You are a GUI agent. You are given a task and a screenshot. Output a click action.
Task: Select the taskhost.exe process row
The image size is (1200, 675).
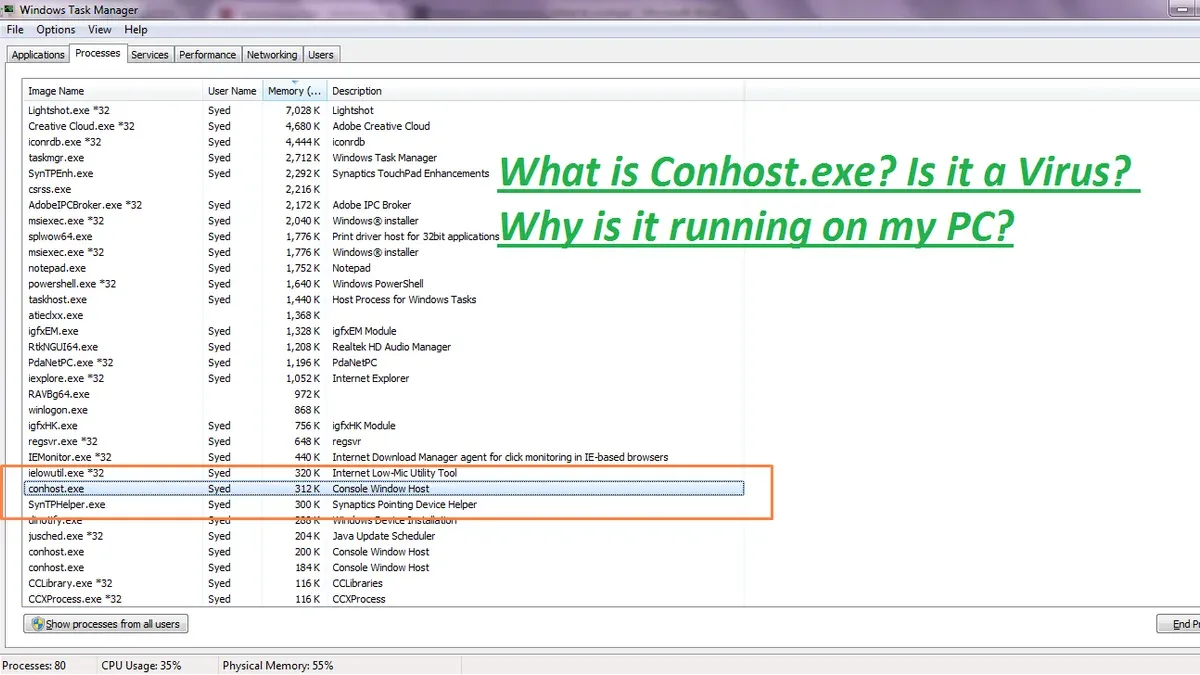(x=384, y=299)
